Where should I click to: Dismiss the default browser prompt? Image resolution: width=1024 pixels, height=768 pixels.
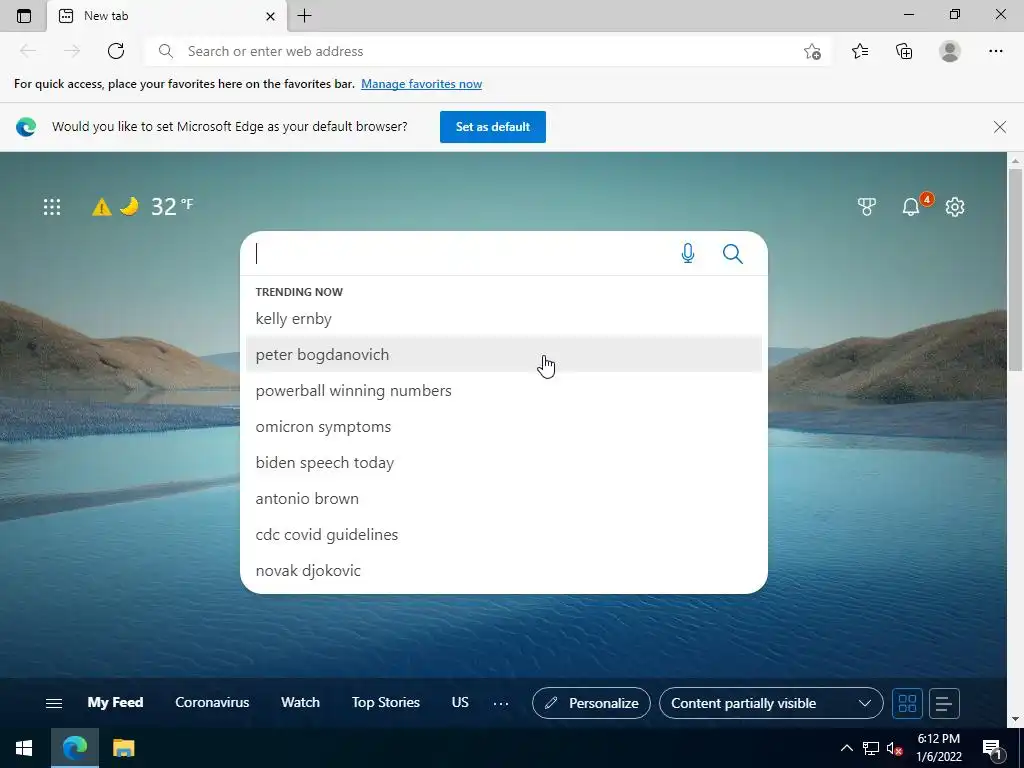999,127
